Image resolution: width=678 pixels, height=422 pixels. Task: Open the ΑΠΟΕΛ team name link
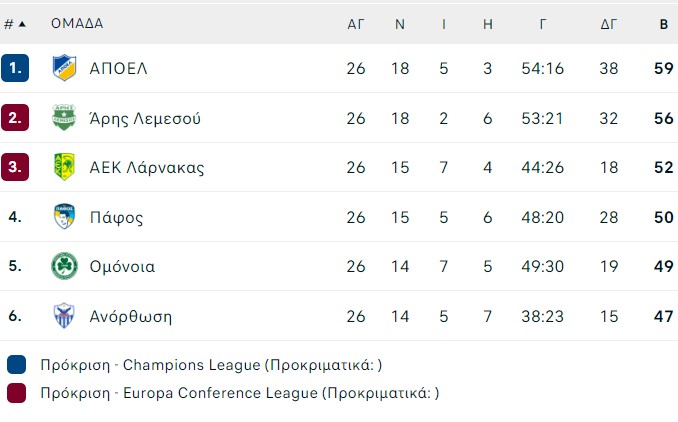[x=118, y=68]
